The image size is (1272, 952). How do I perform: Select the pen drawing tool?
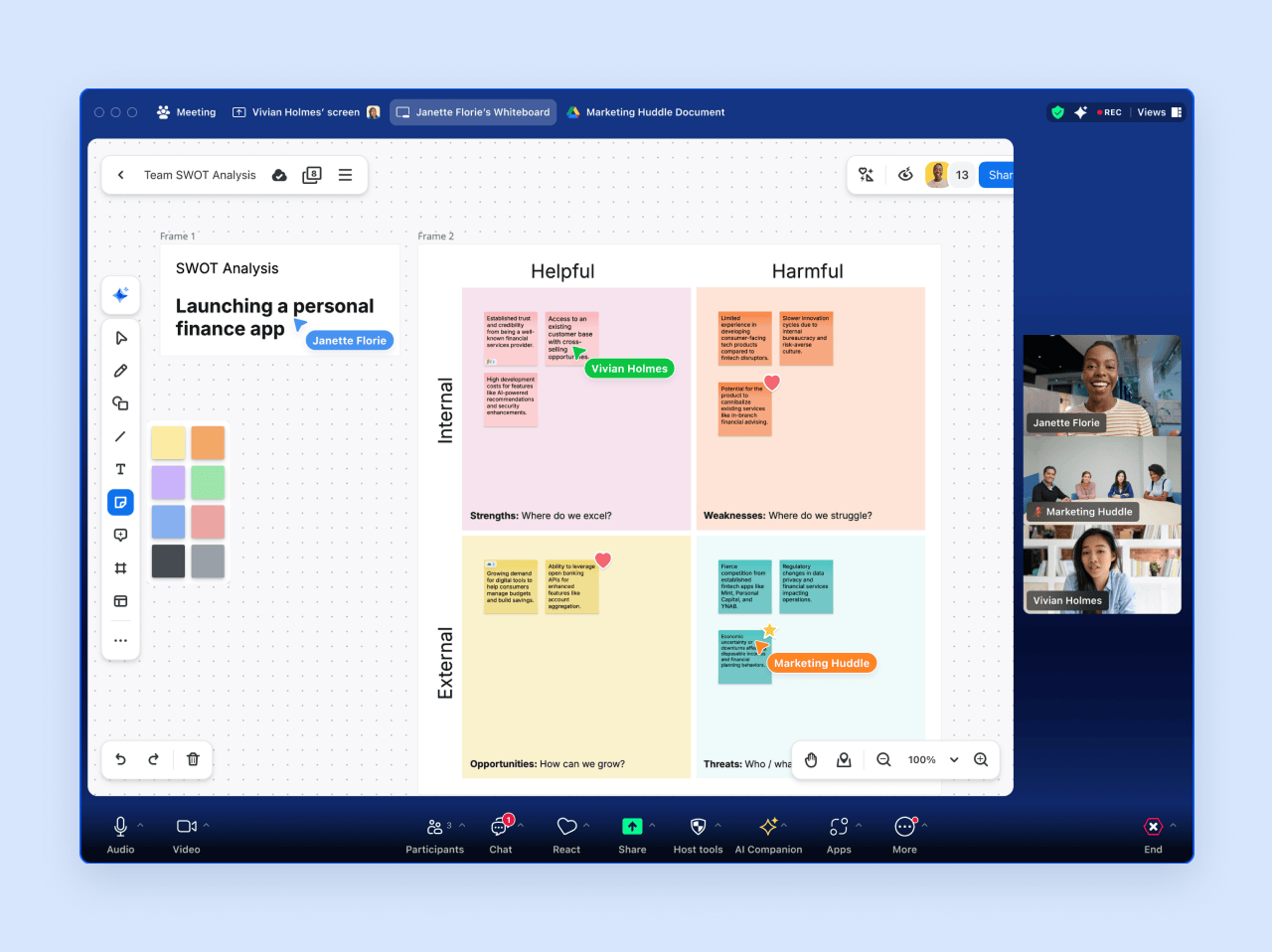[x=120, y=371]
